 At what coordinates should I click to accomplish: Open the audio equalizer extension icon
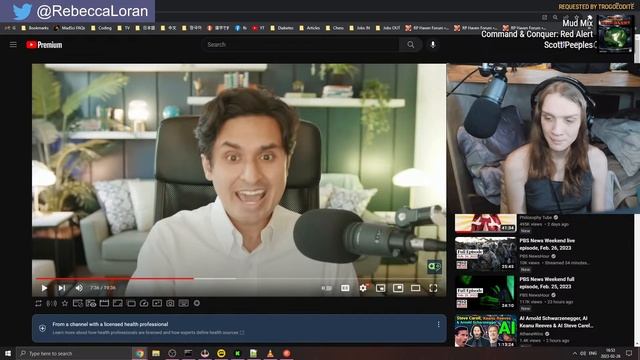tap(52, 303)
